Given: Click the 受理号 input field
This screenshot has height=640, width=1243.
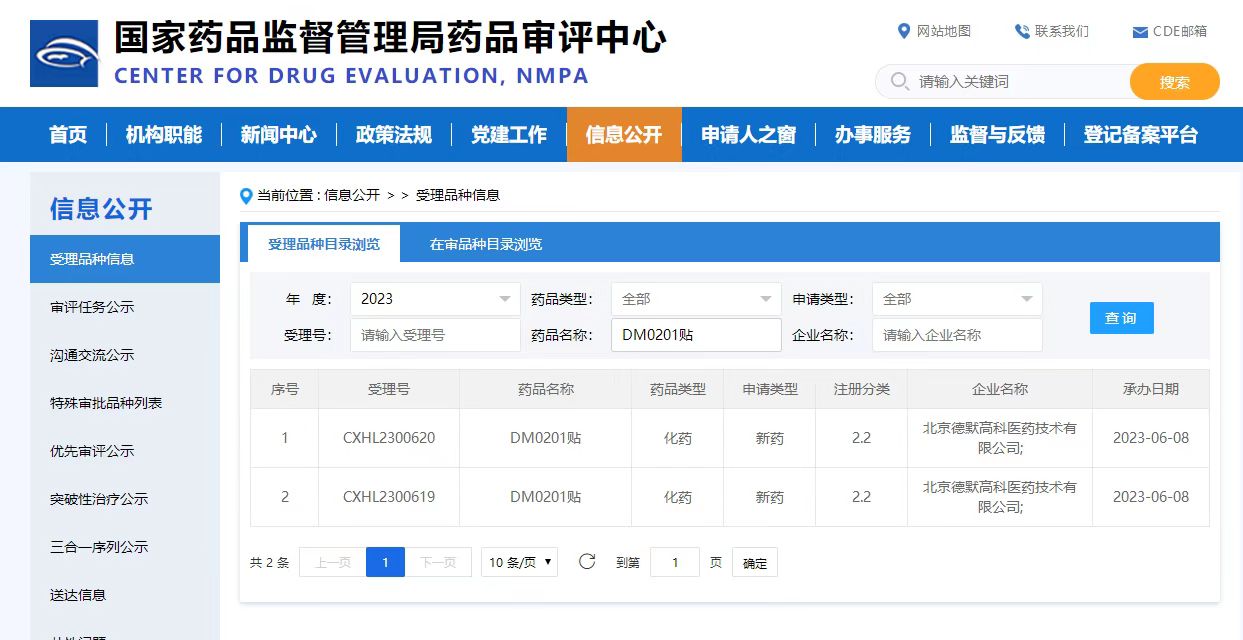Looking at the screenshot, I should coord(434,335).
